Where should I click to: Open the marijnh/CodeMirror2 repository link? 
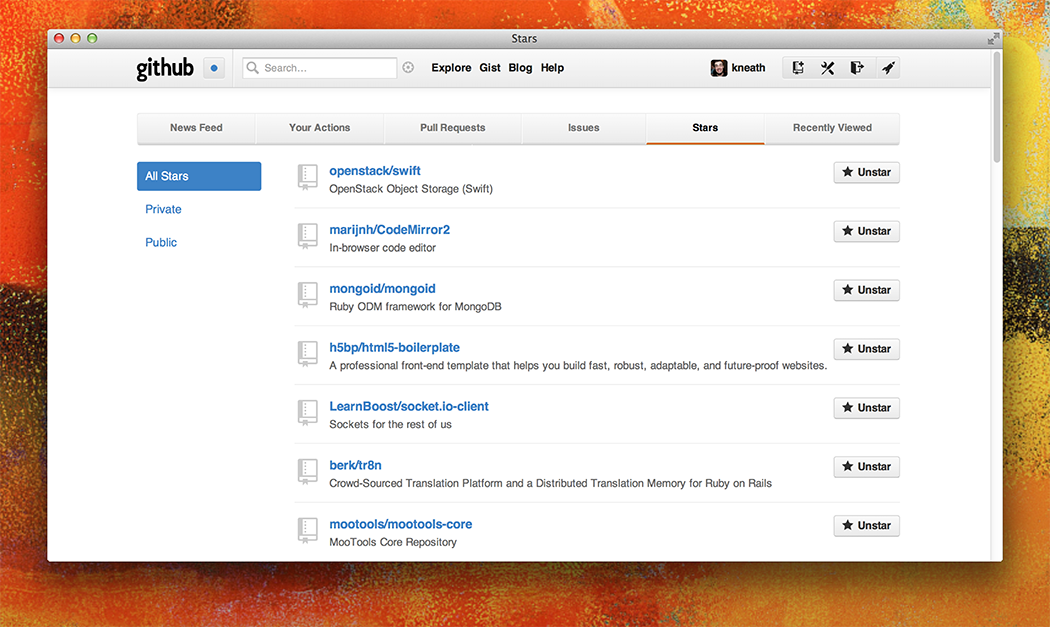point(389,230)
